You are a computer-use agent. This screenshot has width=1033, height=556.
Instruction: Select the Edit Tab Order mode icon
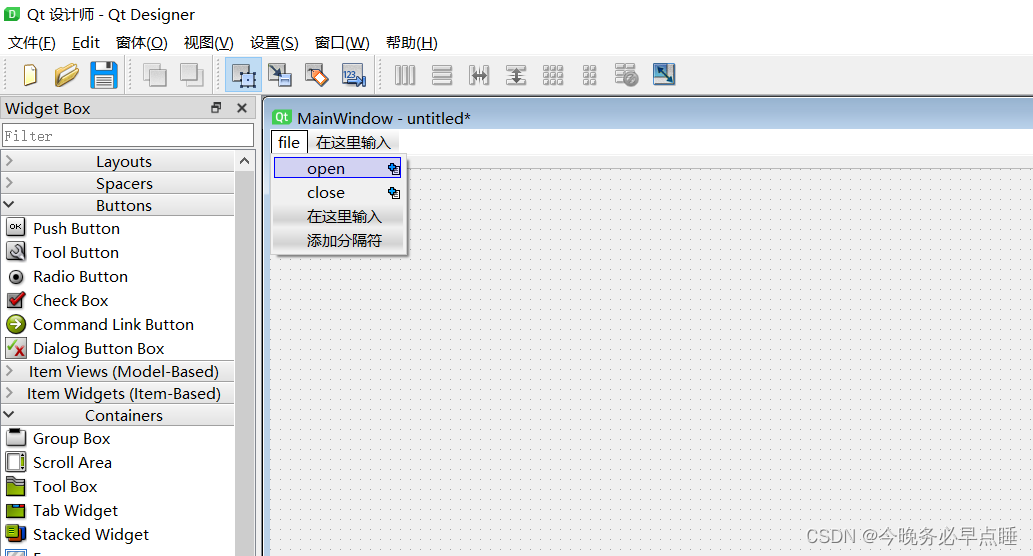point(354,75)
